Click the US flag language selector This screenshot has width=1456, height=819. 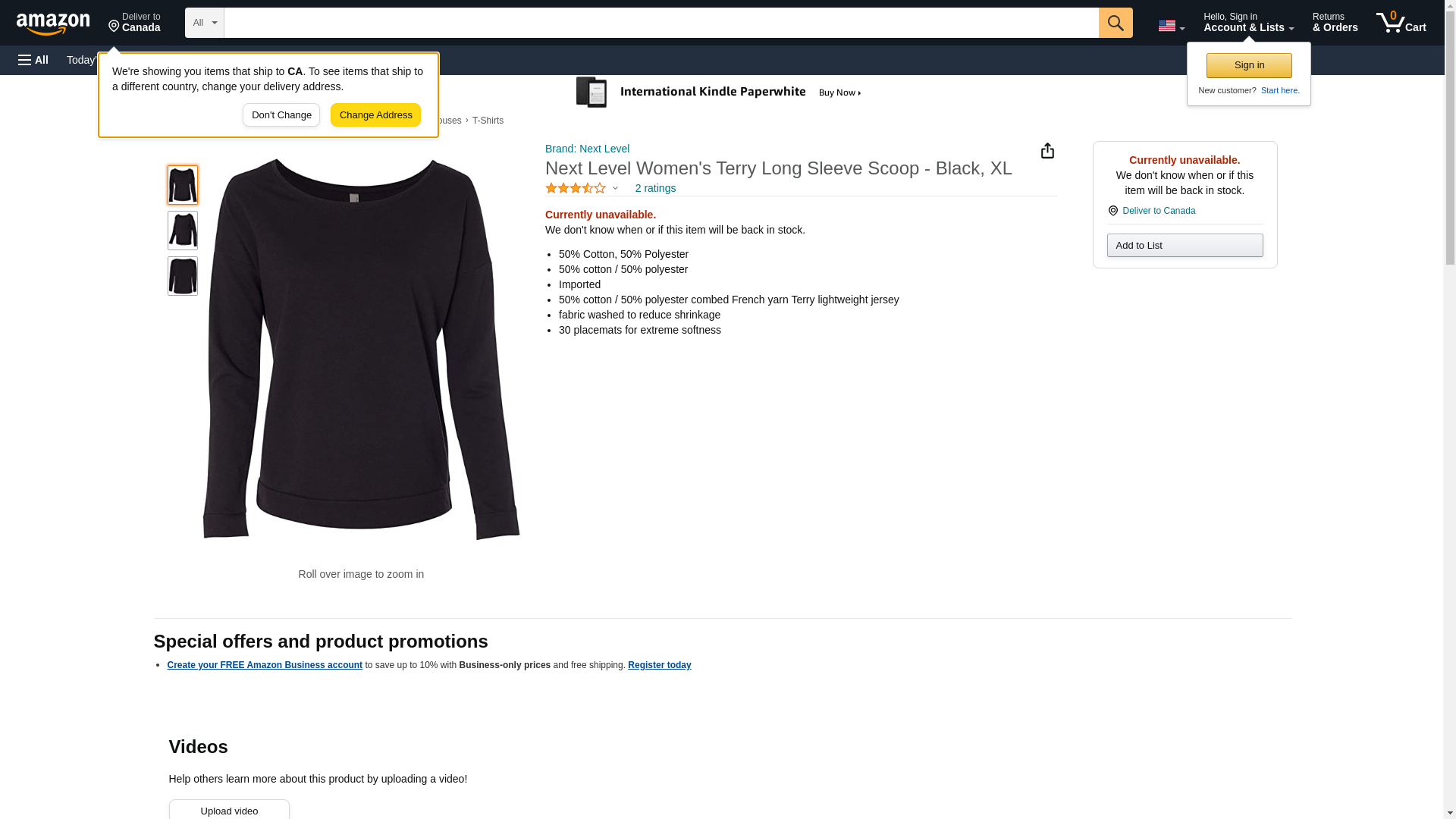pyautogui.click(x=1171, y=26)
